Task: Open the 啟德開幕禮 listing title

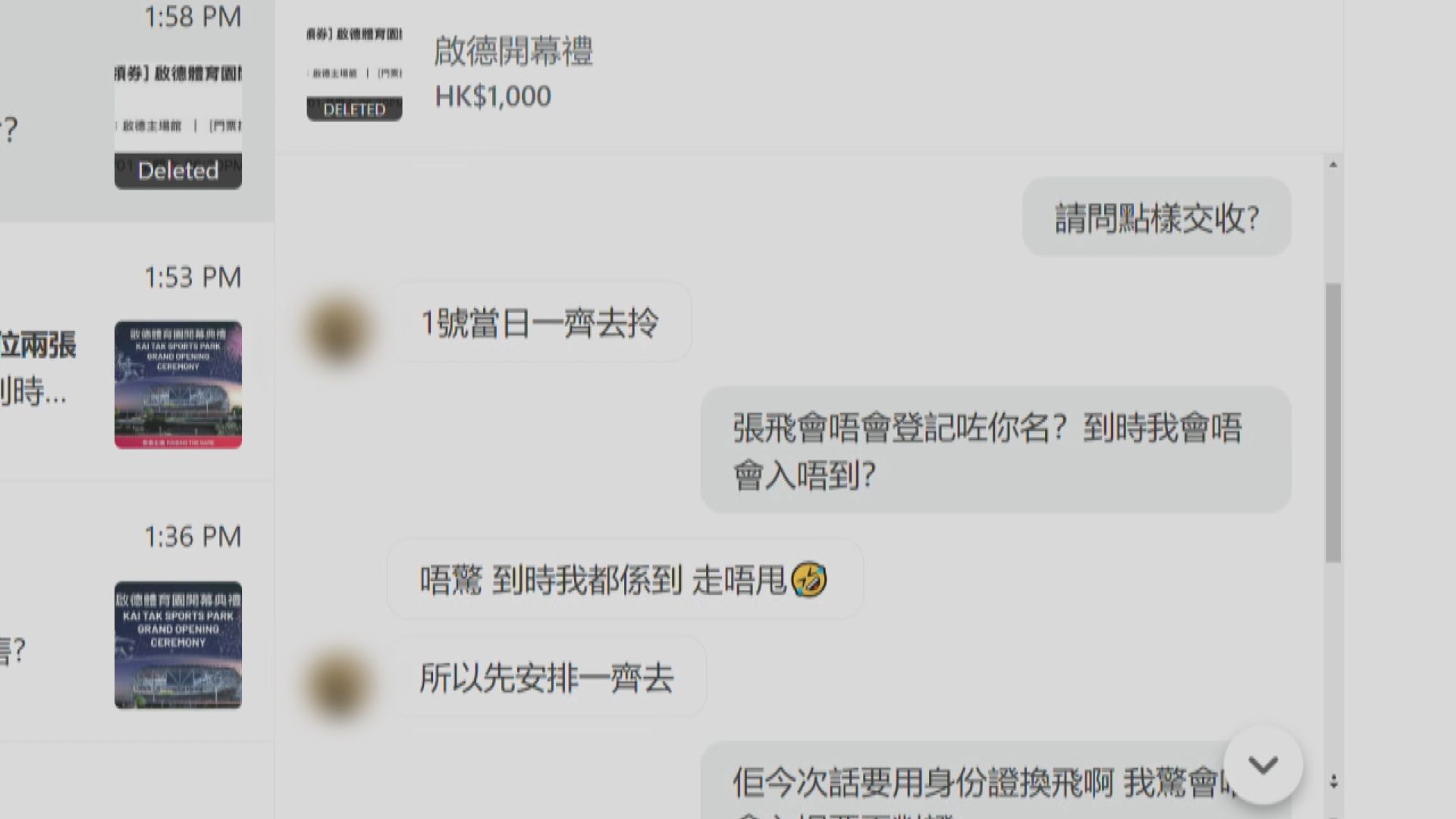Action: click(513, 52)
